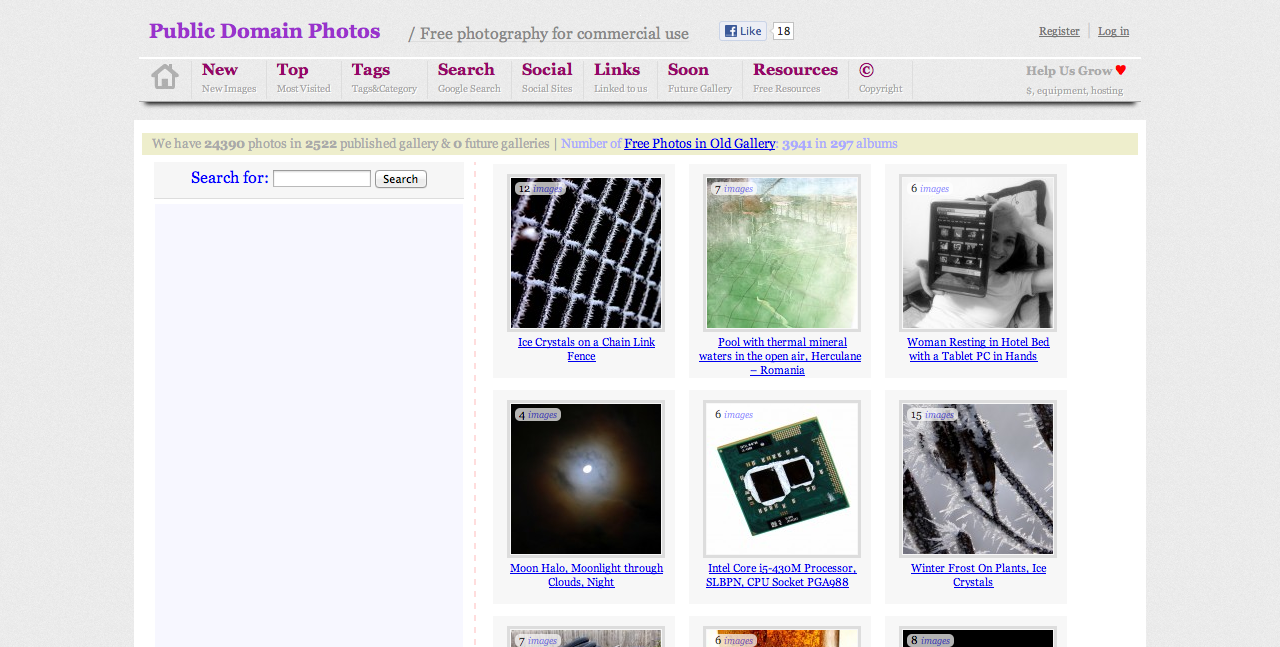The width and height of the screenshot is (1280, 647).
Task: Open the Free Photos in Old Gallery link
Action: point(699,144)
